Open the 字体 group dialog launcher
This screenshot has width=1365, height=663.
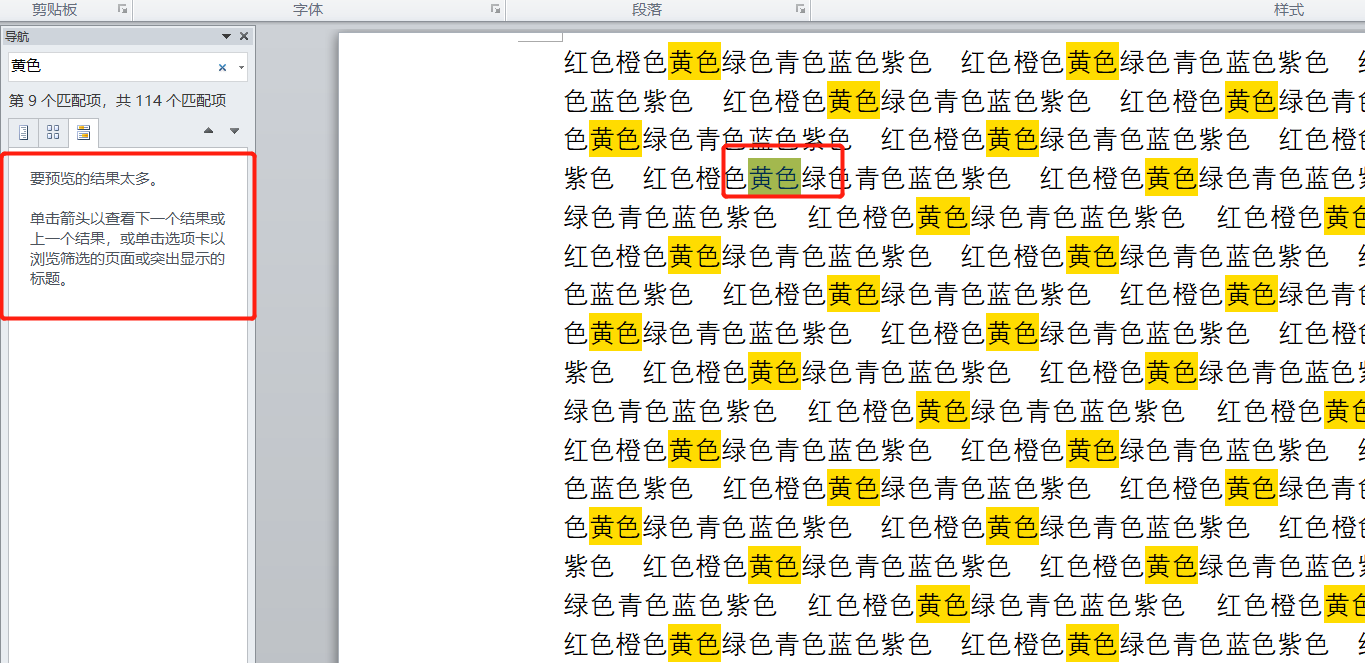pyautogui.click(x=495, y=9)
